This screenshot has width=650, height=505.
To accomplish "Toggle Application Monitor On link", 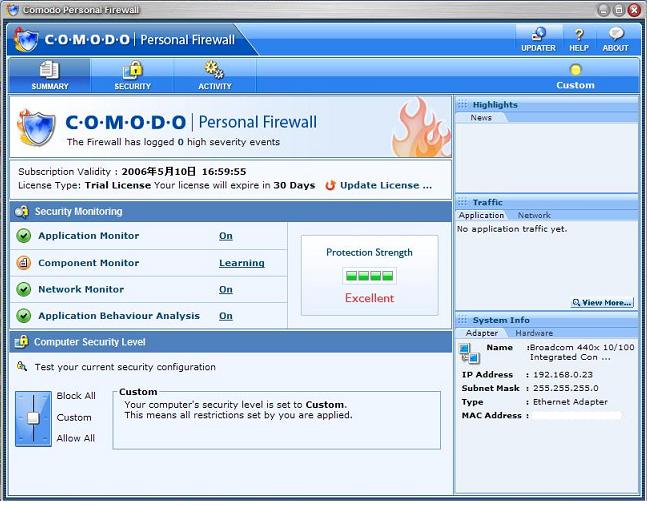I will click(x=227, y=236).
